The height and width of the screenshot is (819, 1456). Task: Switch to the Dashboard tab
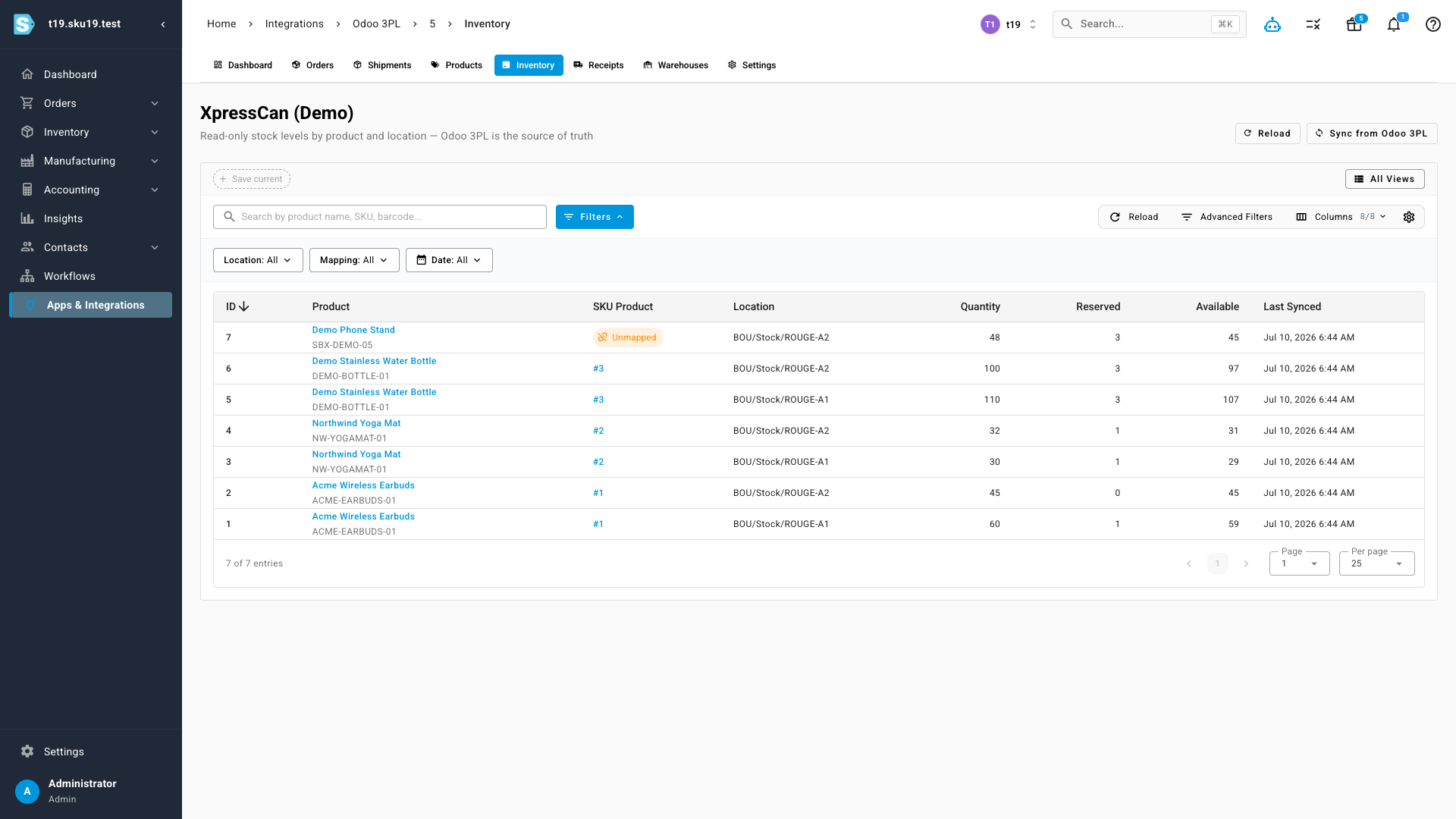point(243,65)
